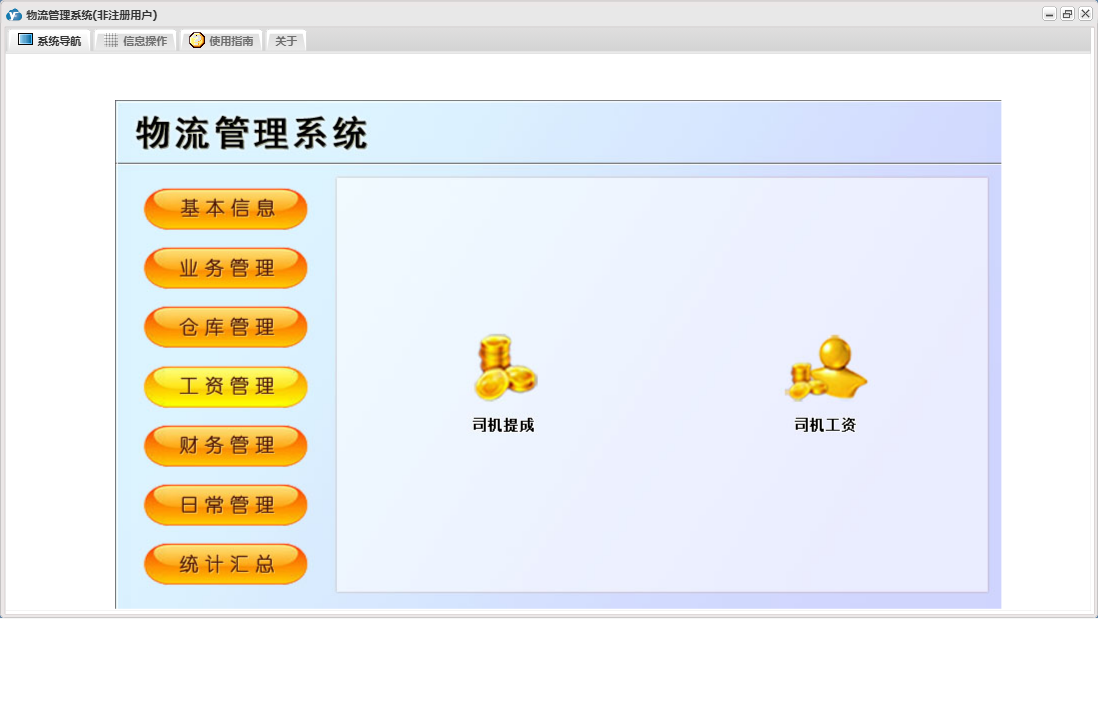
Task: Click the 物流管理系统 header banner title
Action: pos(252,133)
